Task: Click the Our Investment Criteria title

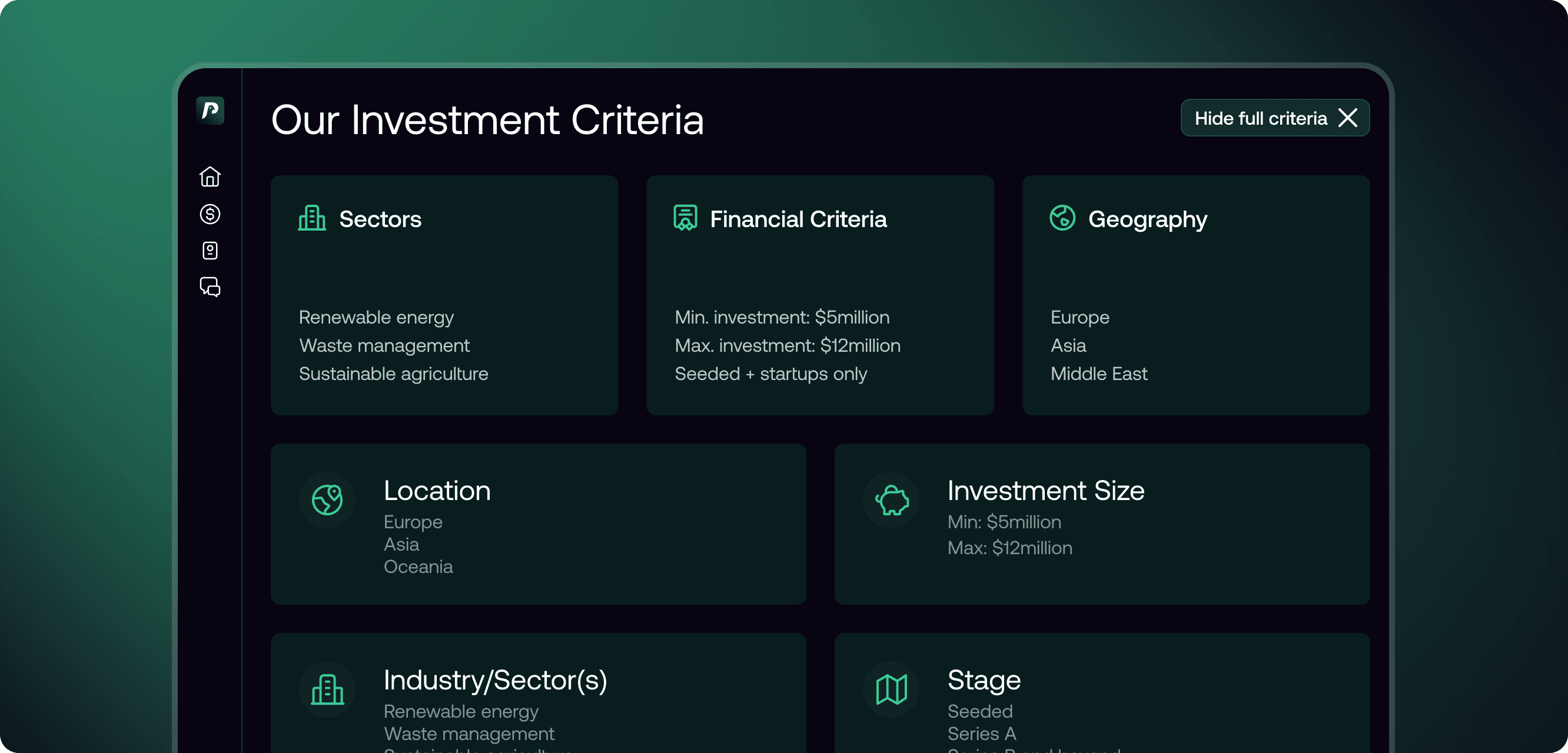Action: (x=487, y=120)
